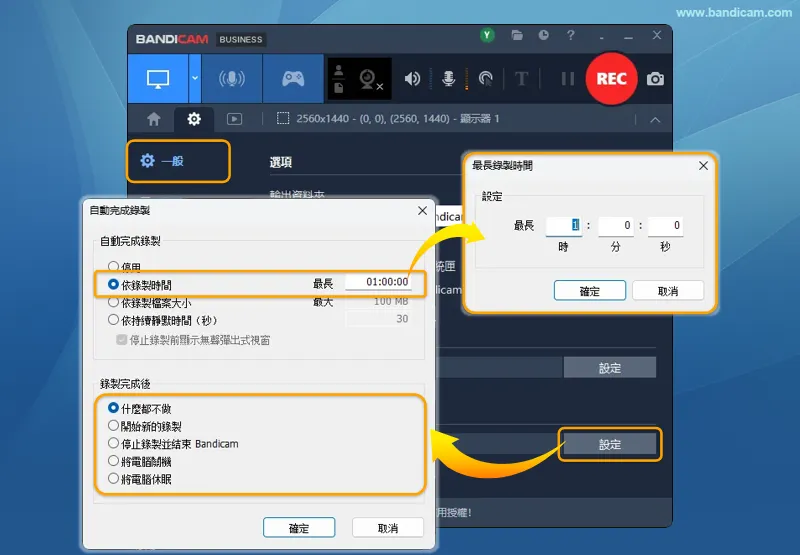The image size is (800, 555).
Task: Select screen recording mode monitor icon
Action: tap(158, 79)
